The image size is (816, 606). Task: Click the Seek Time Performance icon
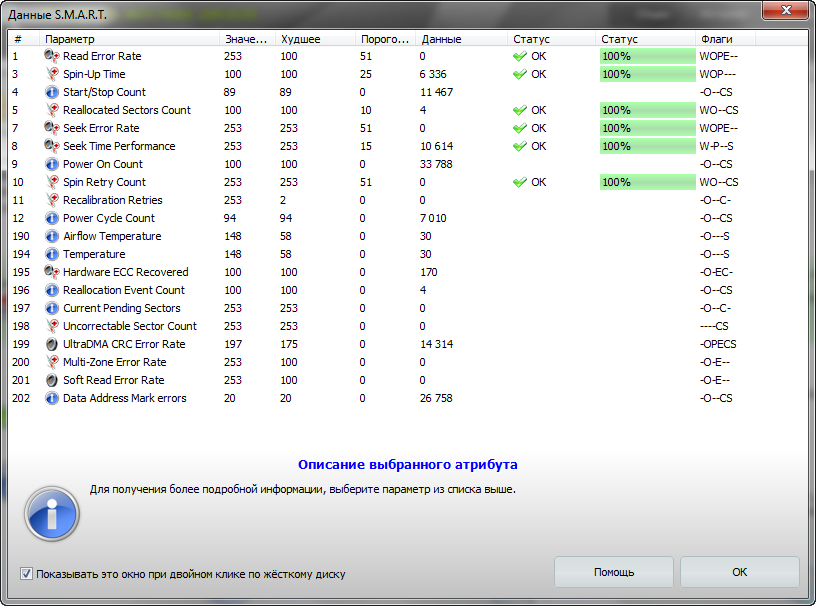coord(51,146)
